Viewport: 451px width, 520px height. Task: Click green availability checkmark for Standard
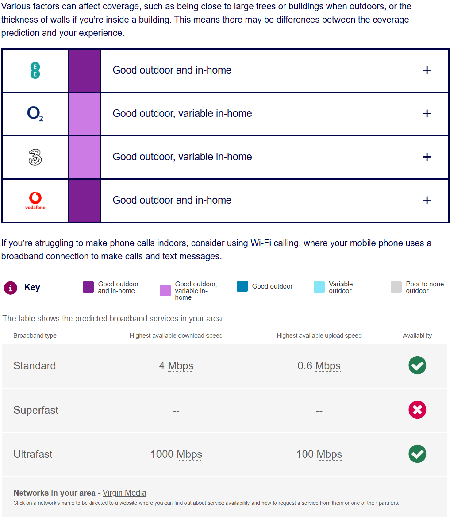click(417, 365)
